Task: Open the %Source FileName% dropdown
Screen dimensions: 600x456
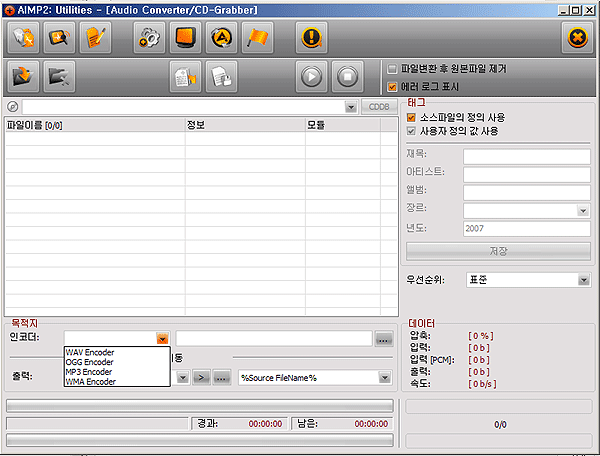Action: 385,378
